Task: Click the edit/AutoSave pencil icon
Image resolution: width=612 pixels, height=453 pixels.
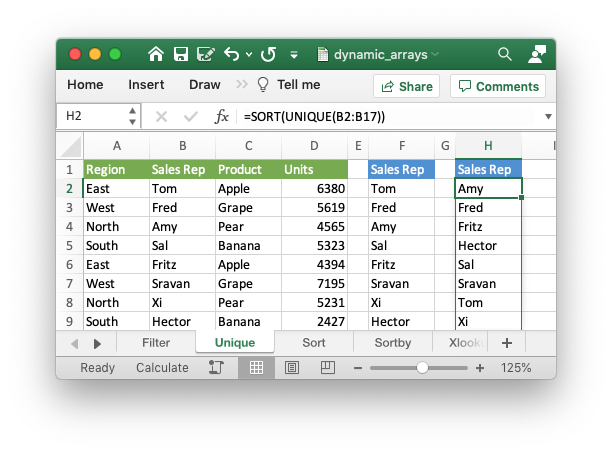Action: point(206,54)
